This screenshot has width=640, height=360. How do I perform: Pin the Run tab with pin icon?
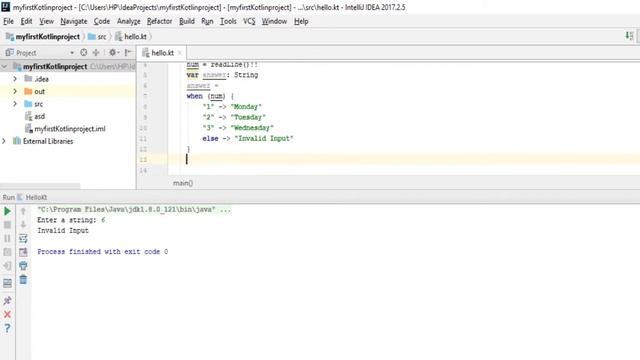point(7,301)
